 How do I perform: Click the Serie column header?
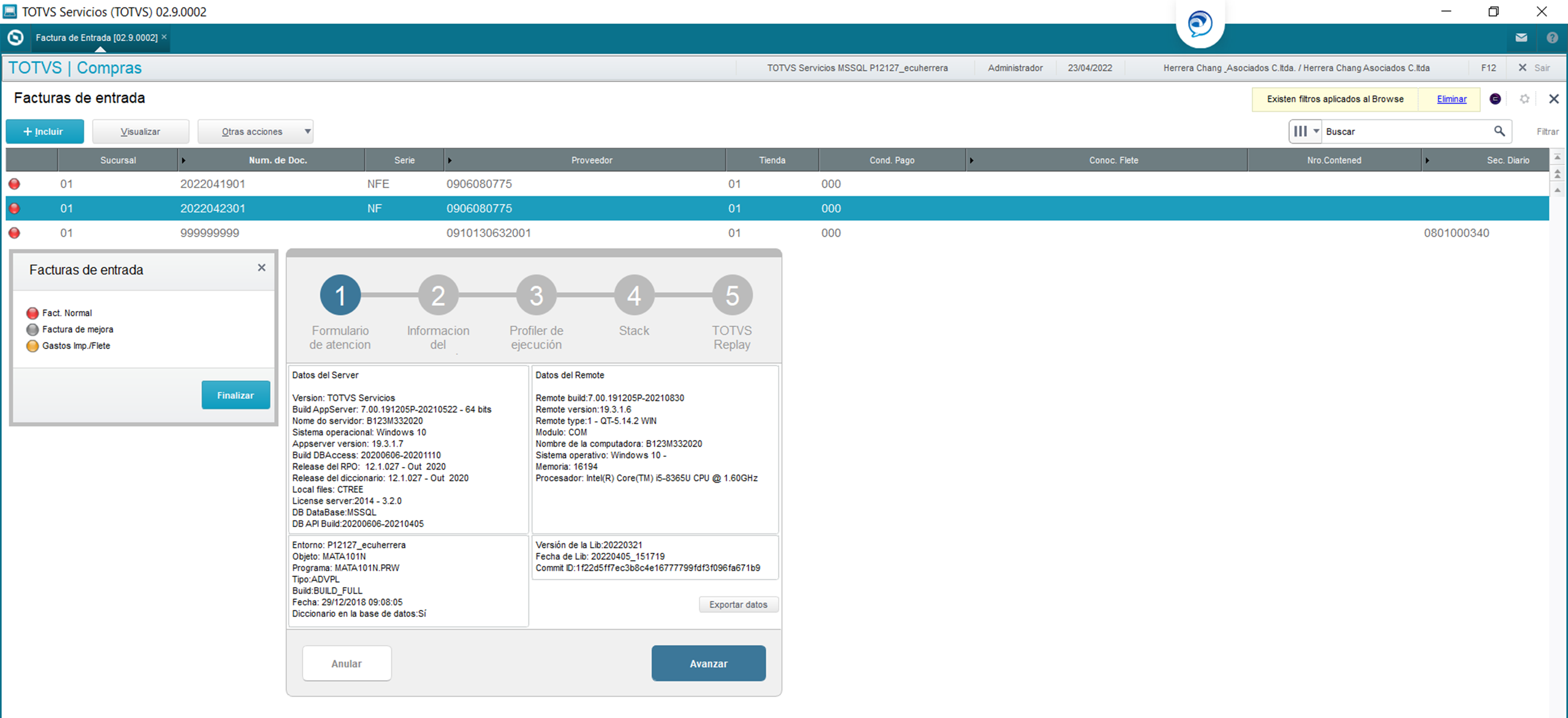click(x=404, y=160)
